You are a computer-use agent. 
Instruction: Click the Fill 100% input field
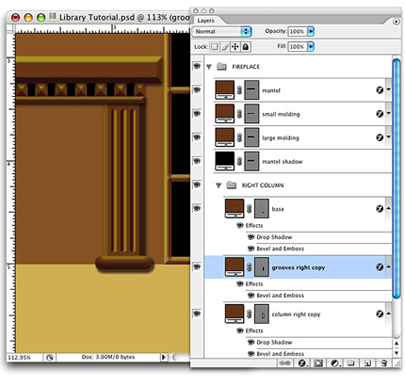tap(297, 46)
